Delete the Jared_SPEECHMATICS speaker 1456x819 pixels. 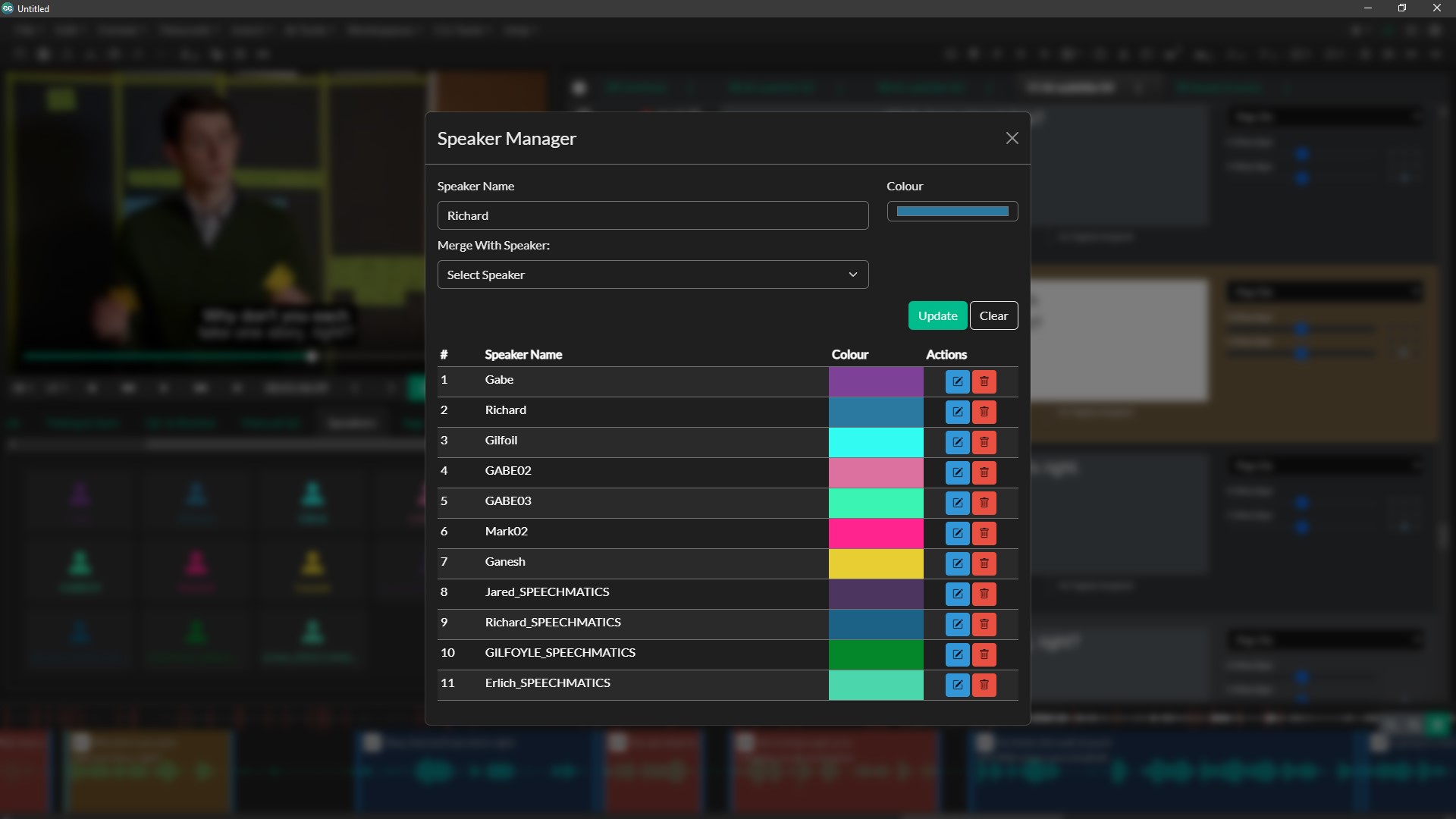pyautogui.click(x=984, y=594)
